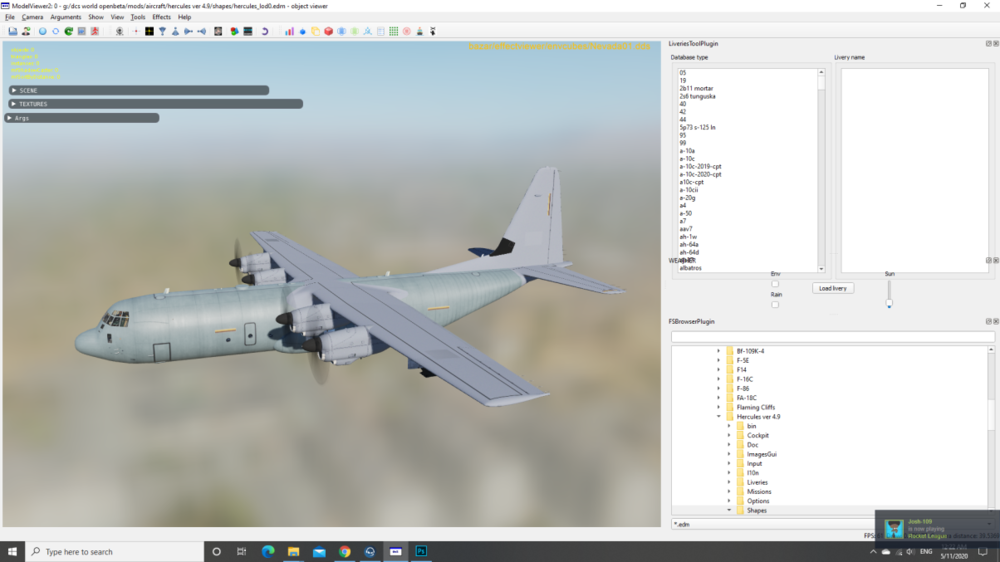The height and width of the screenshot is (562, 1000).
Task: Click the blue bone skeleton icon
Action: pos(367,31)
